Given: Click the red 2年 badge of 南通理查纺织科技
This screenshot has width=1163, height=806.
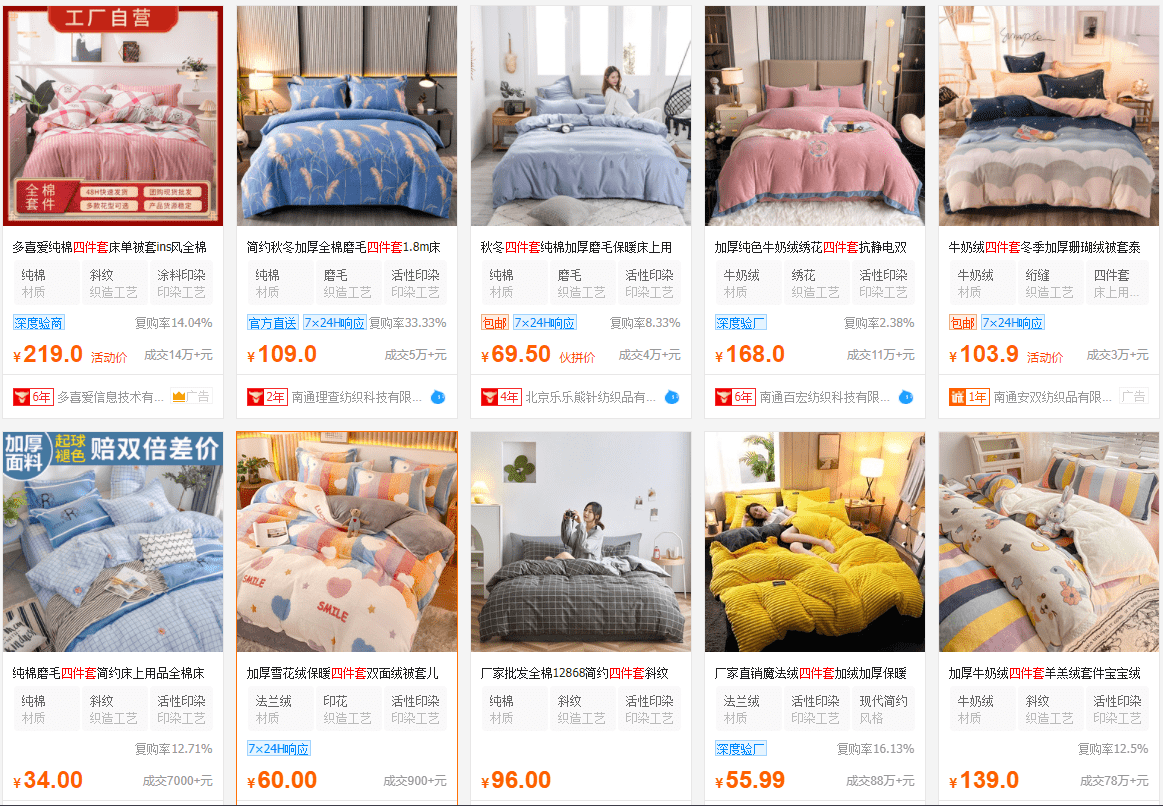Looking at the screenshot, I should pyautogui.click(x=267, y=397).
